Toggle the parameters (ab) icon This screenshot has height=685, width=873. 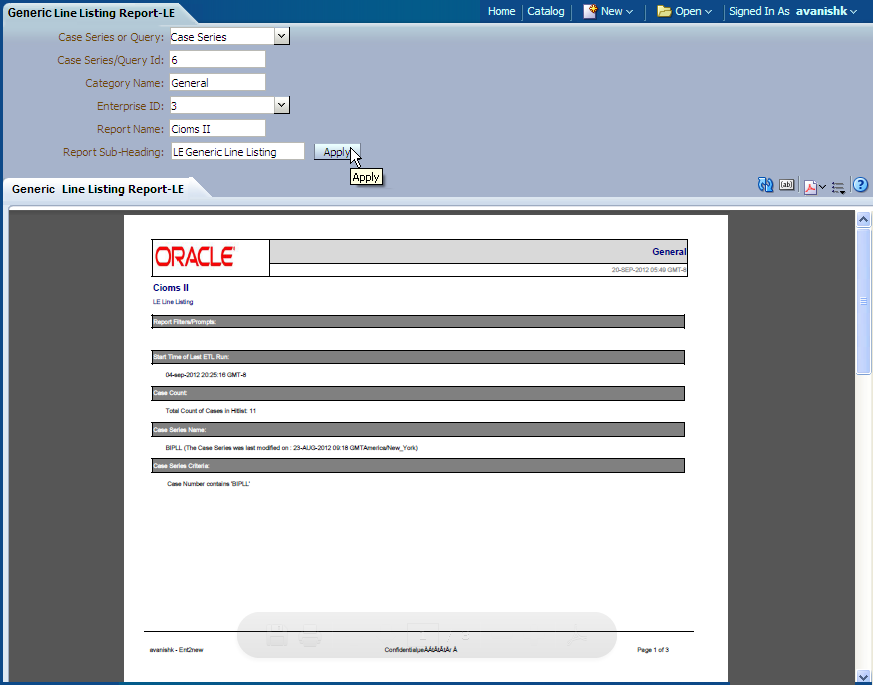(x=787, y=184)
